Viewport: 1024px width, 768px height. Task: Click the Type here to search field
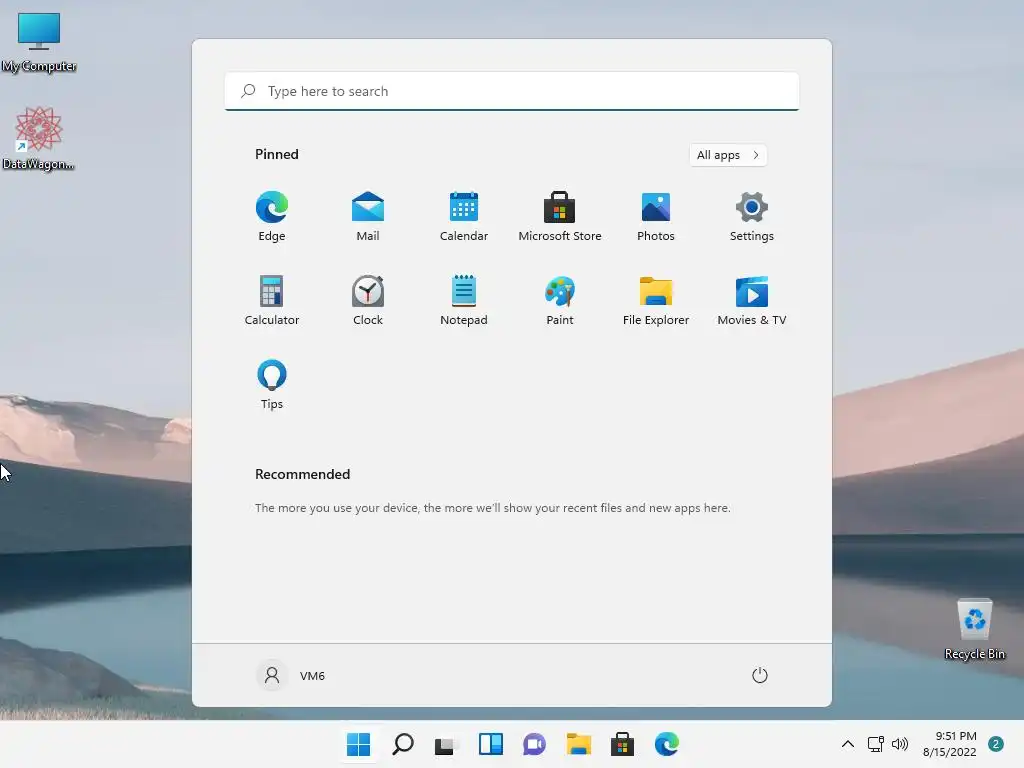(512, 91)
